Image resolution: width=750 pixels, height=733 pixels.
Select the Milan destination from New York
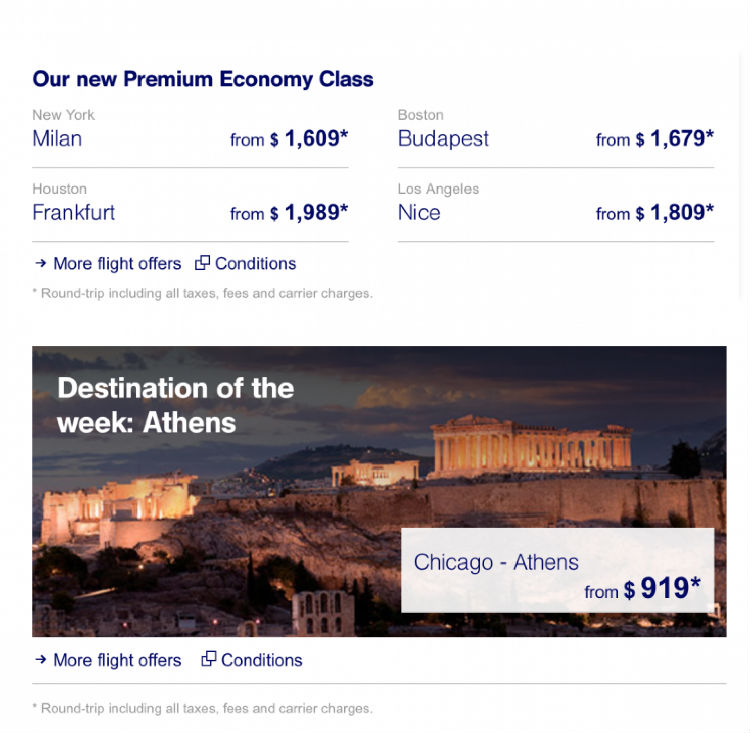click(57, 139)
